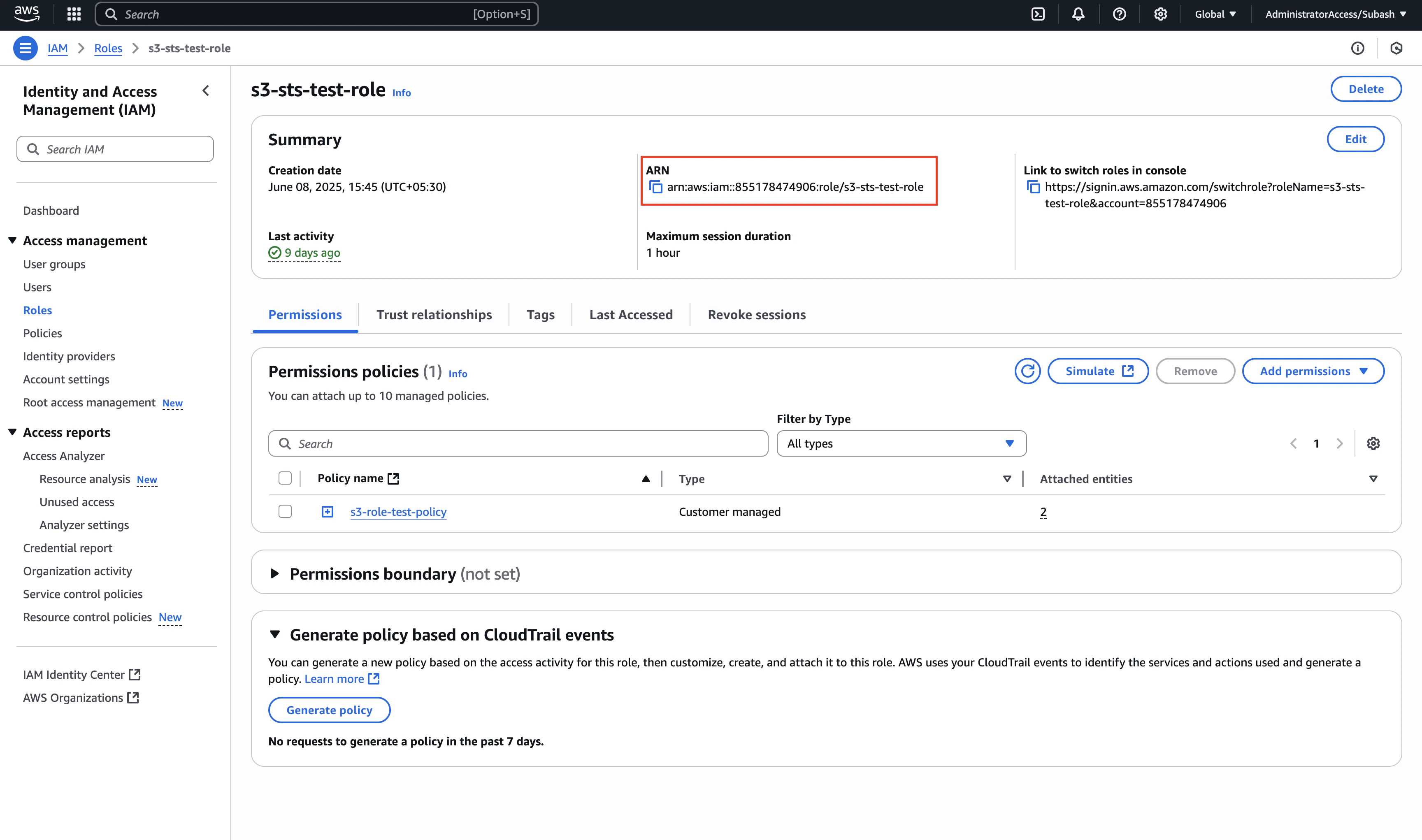Switch to the Last Accessed tab
Screen dimensions: 1422x840
[x=631, y=315]
